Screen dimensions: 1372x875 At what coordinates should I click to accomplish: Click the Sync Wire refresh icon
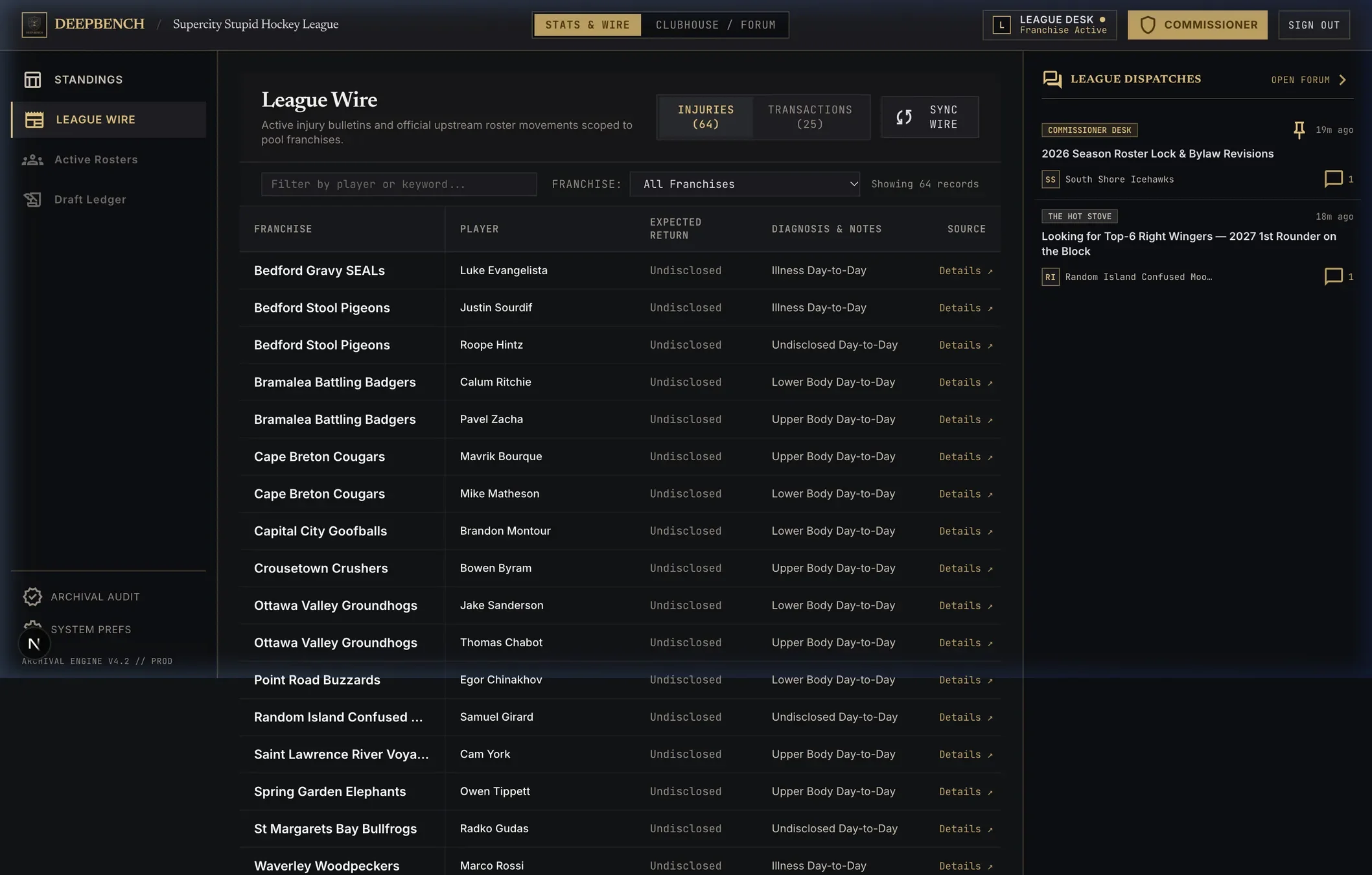[904, 117]
